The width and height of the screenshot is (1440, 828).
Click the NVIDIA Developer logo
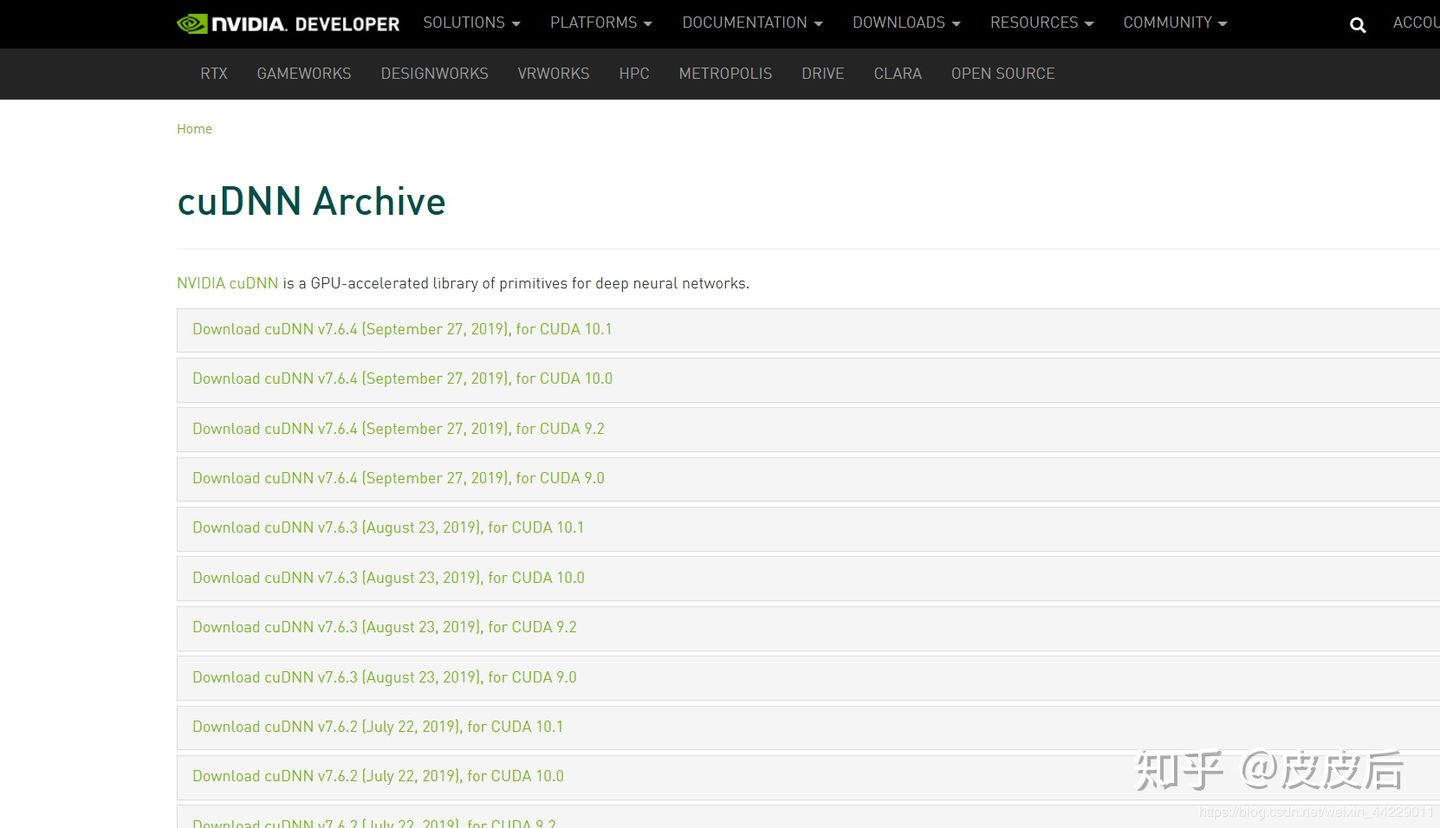click(288, 24)
